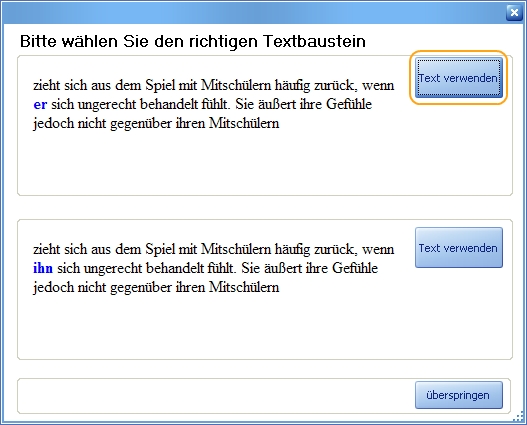Use the text option containing "ihn"
527x425 pixels.
tap(459, 248)
